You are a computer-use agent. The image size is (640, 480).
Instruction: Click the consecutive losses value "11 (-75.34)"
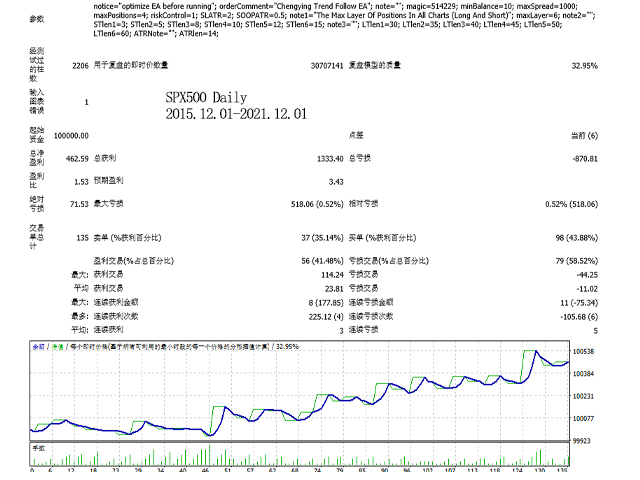[579, 303]
